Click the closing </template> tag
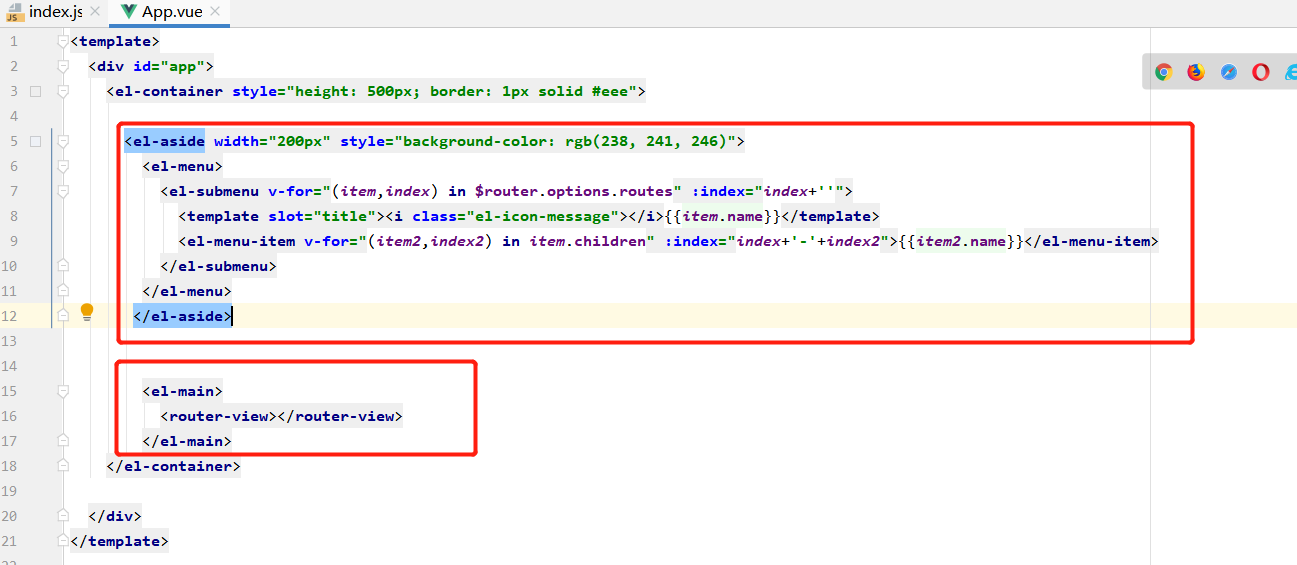 tap(120, 541)
